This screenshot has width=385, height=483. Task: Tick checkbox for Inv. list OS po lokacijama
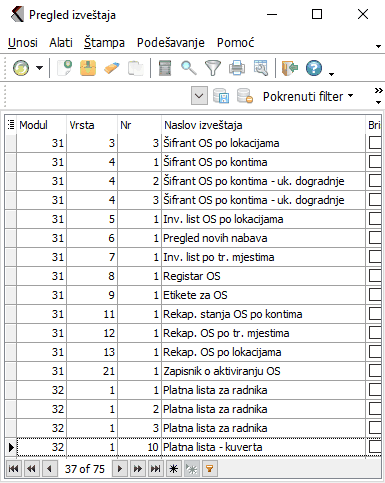pos(375,219)
